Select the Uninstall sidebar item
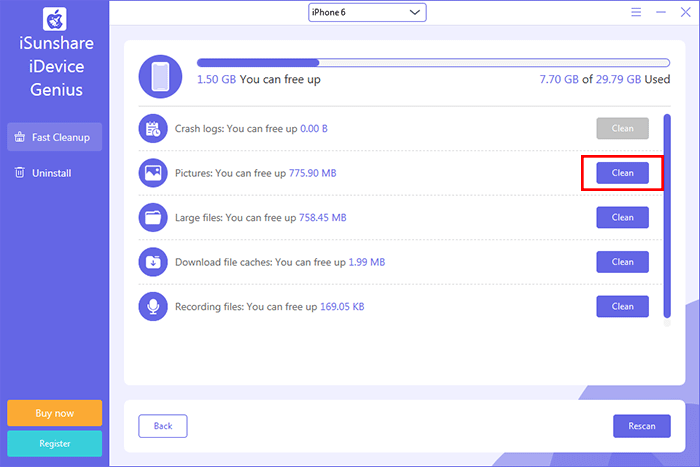The width and height of the screenshot is (700, 467). coord(54,173)
